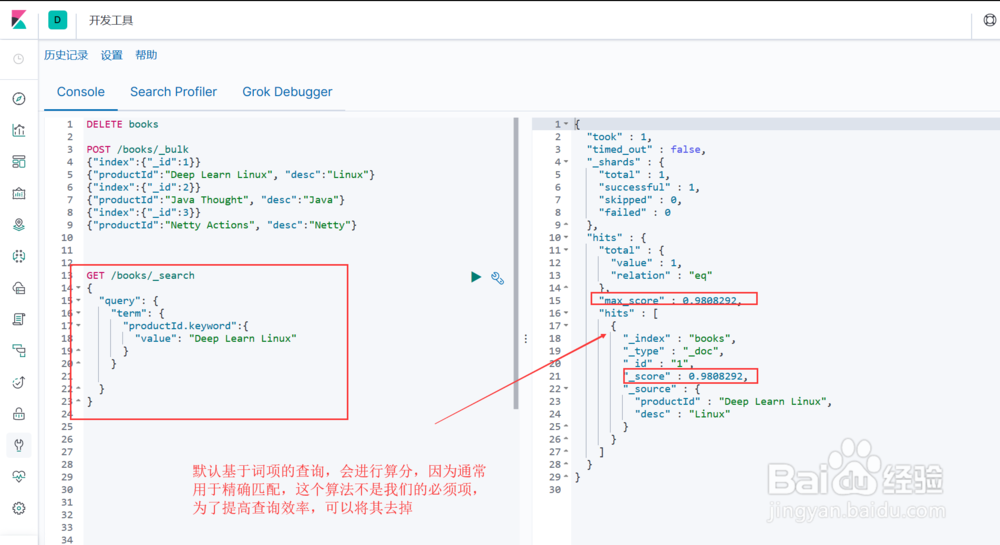Viewport: 1000px width, 545px height.
Task: Collapse "productId.keyword" block at line 17
Action: 78,326
